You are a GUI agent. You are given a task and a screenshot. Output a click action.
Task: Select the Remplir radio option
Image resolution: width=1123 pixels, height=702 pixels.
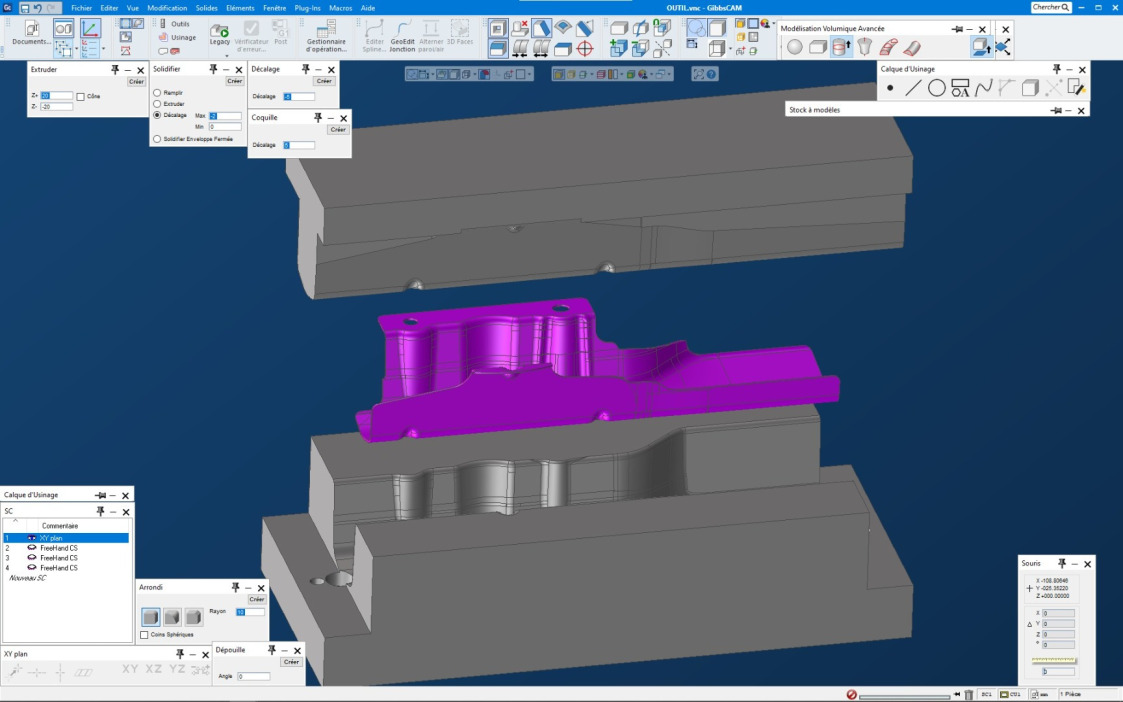(x=157, y=92)
